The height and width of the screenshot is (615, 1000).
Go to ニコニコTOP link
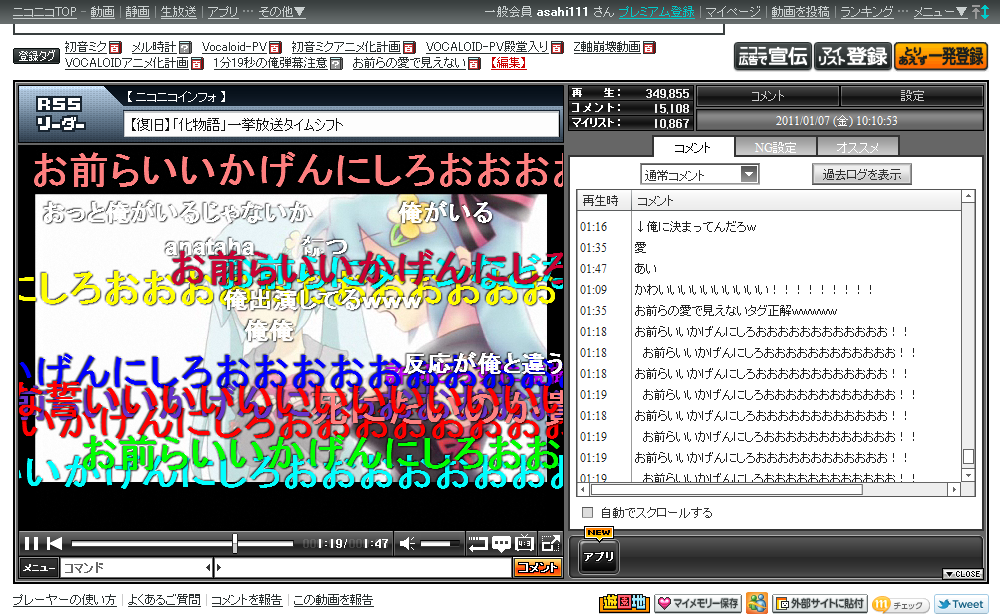pos(44,11)
